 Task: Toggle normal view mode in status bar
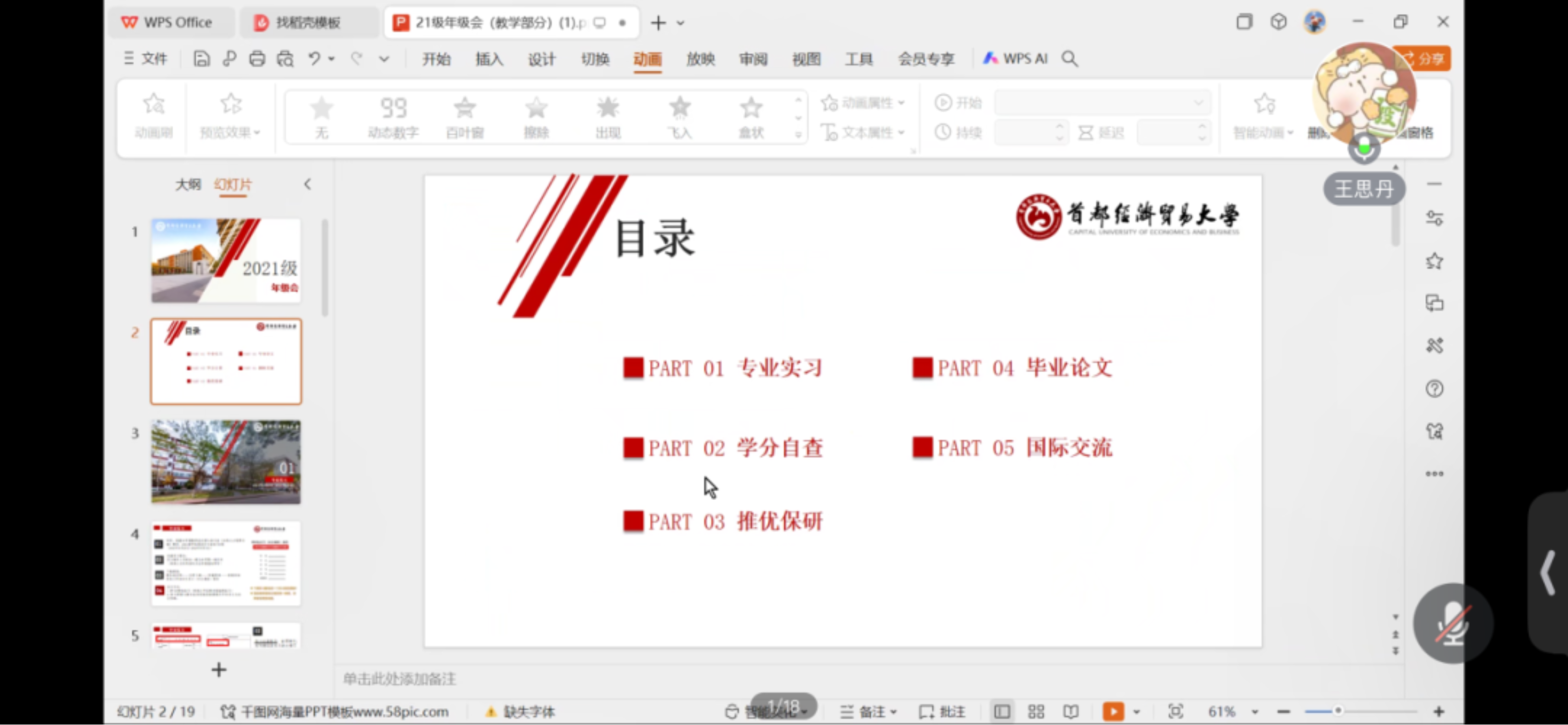tap(1002, 711)
